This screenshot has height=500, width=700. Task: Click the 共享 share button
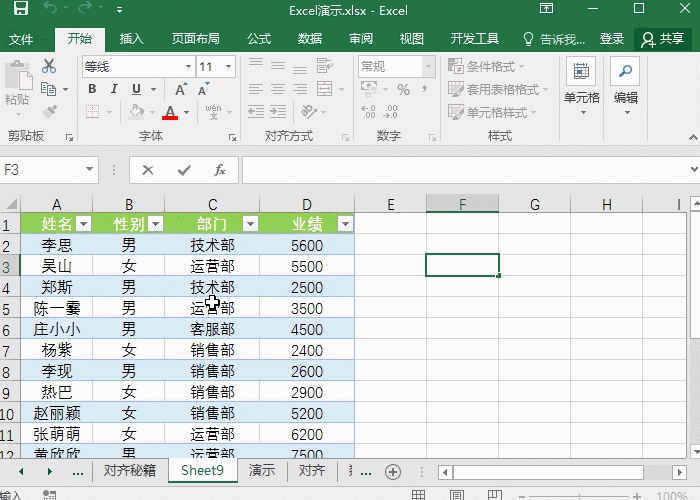coord(664,39)
